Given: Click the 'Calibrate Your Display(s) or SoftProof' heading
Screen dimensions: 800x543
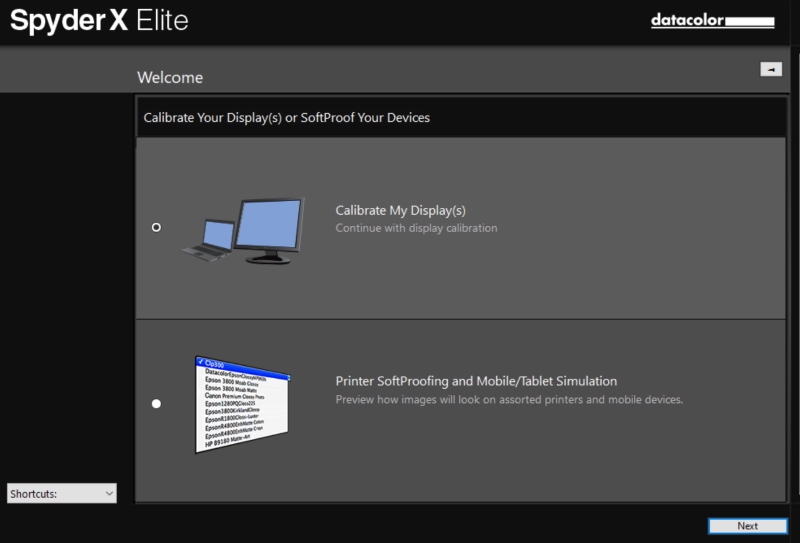Looking at the screenshot, I should [287, 118].
